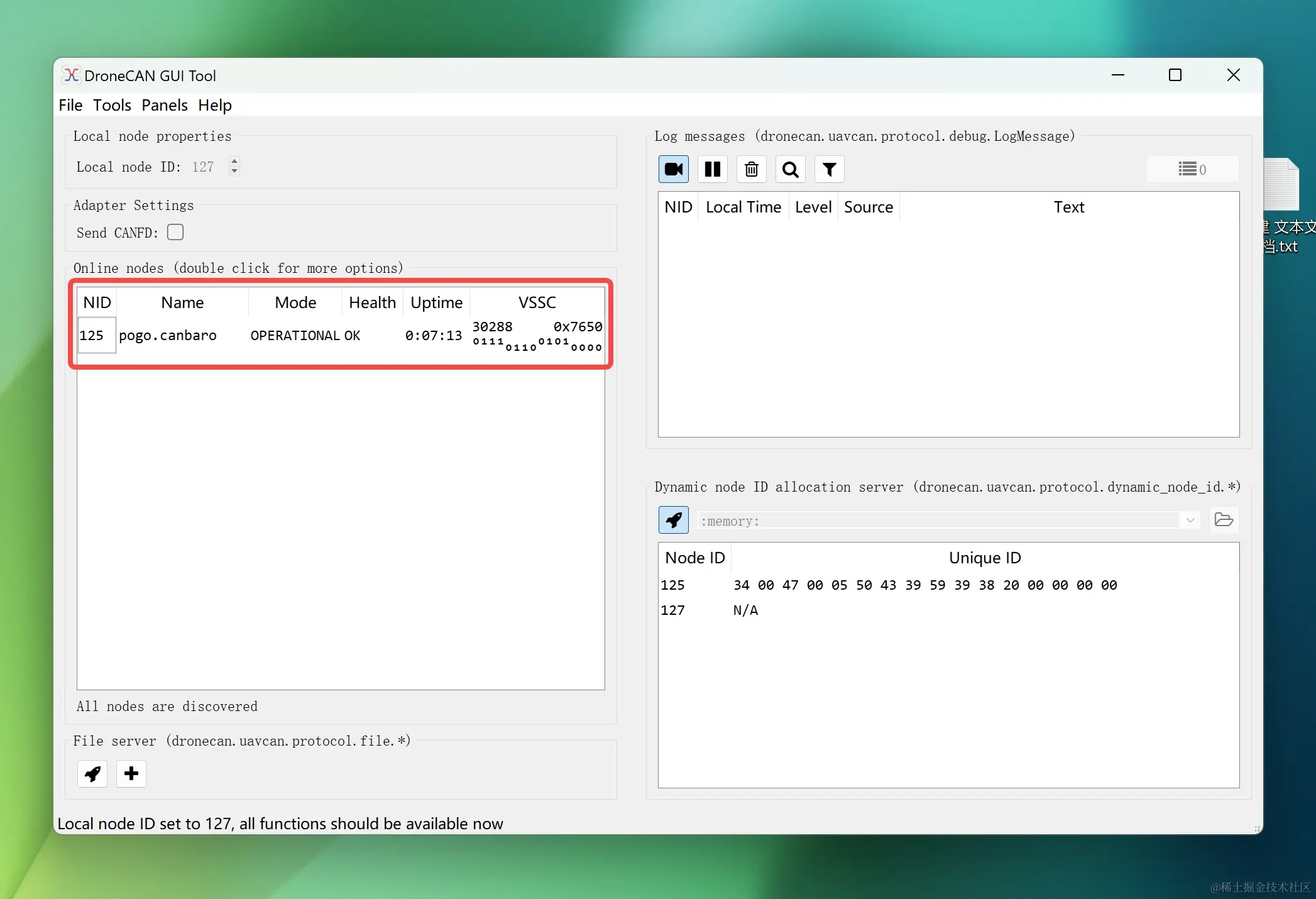
Task: Toggle log message capture camera icon
Action: 673,169
